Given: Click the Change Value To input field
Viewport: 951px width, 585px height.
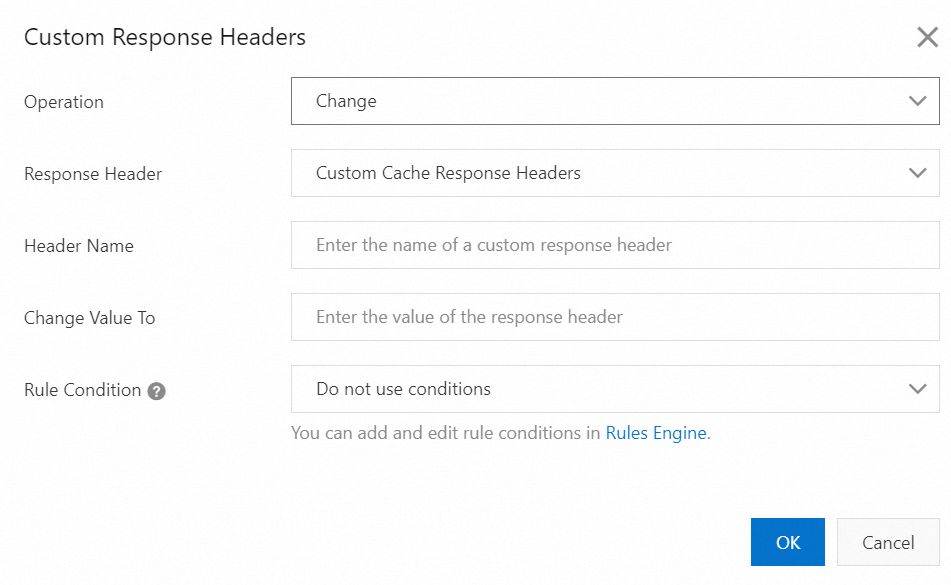Looking at the screenshot, I should point(615,317).
